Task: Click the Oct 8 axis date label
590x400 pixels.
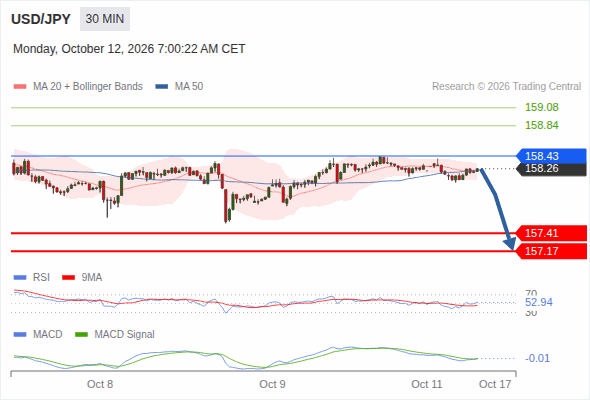Action: pyautogui.click(x=100, y=384)
